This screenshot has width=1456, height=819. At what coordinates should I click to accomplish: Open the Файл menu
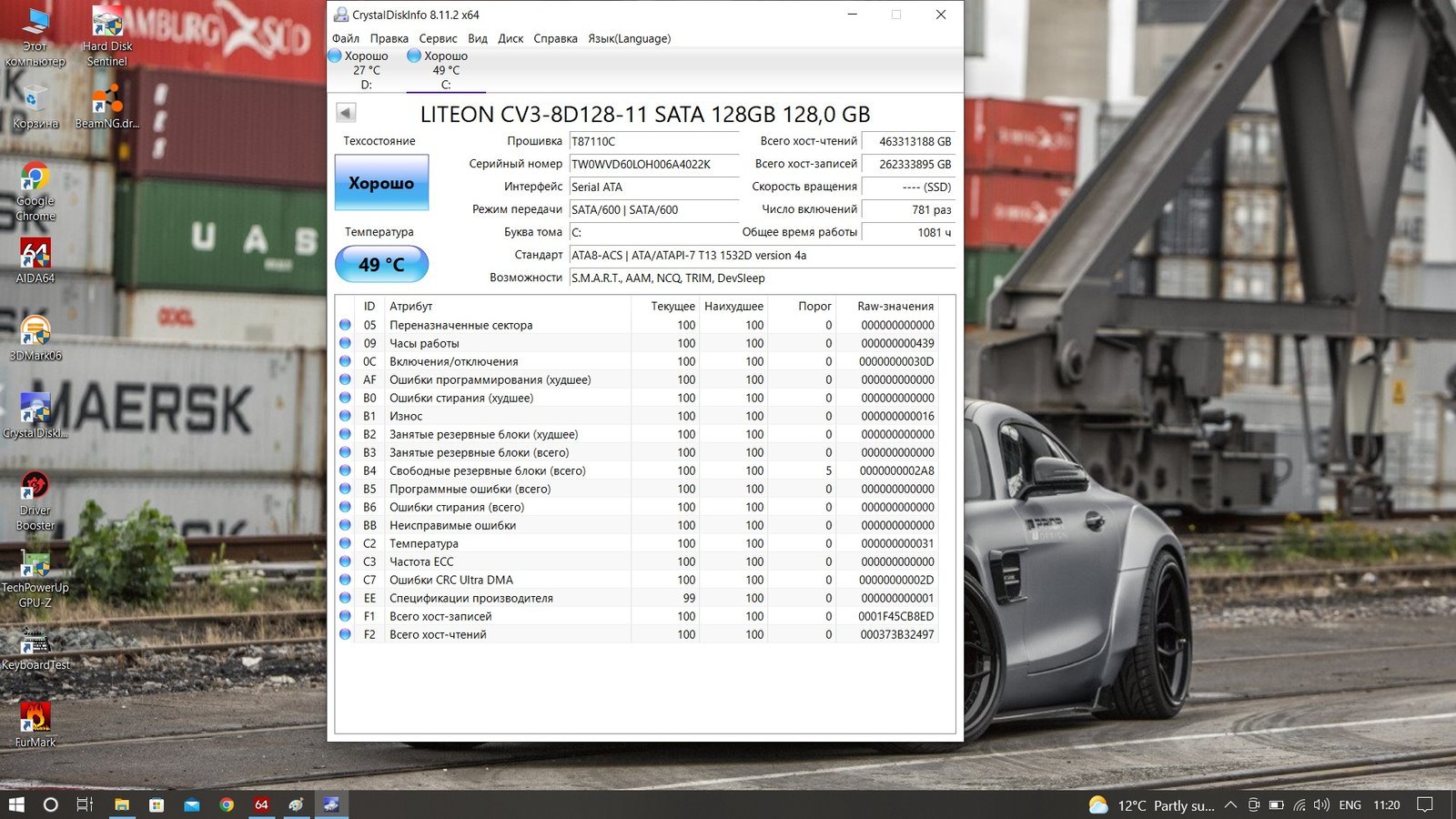pyautogui.click(x=346, y=38)
